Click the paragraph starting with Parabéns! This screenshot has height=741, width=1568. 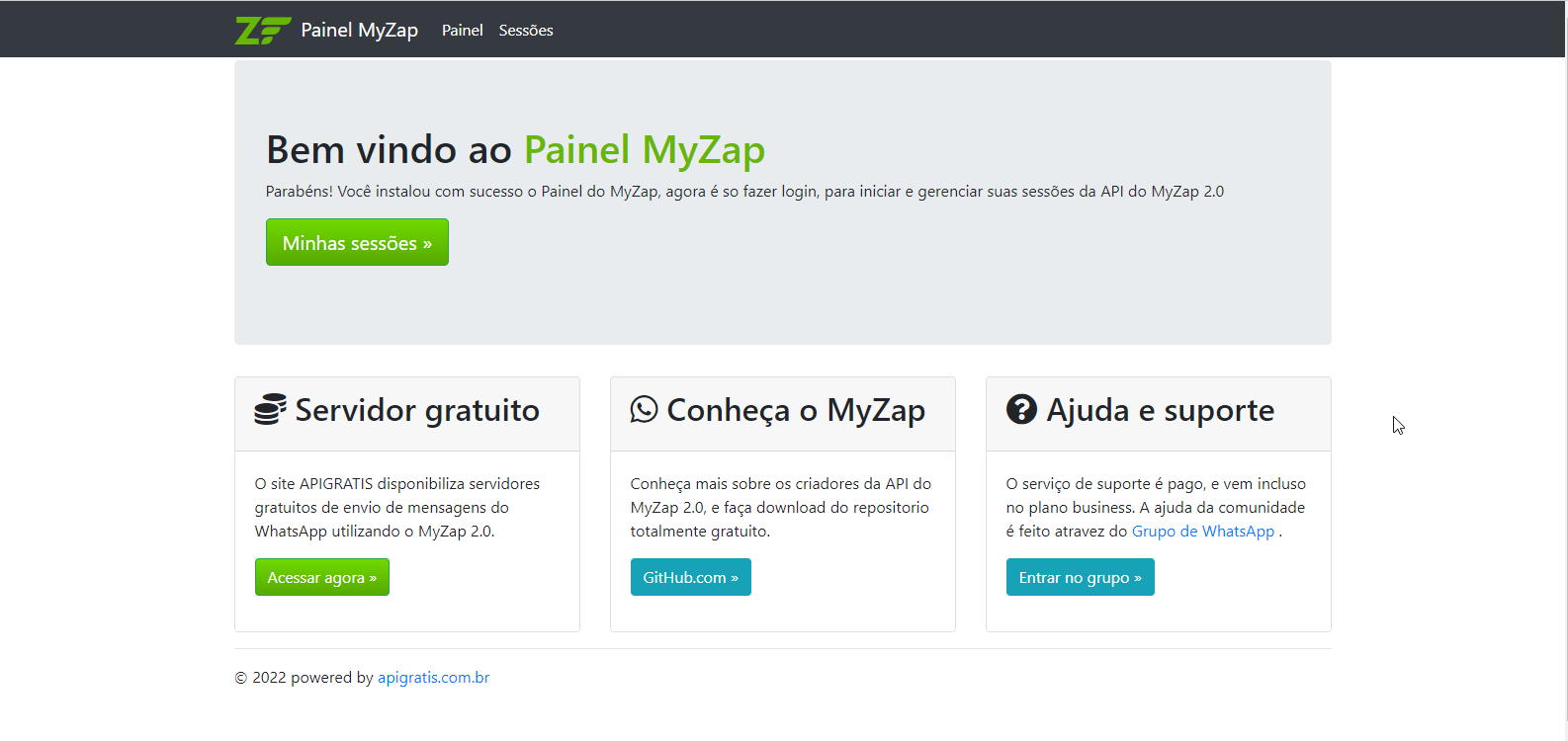click(x=744, y=192)
